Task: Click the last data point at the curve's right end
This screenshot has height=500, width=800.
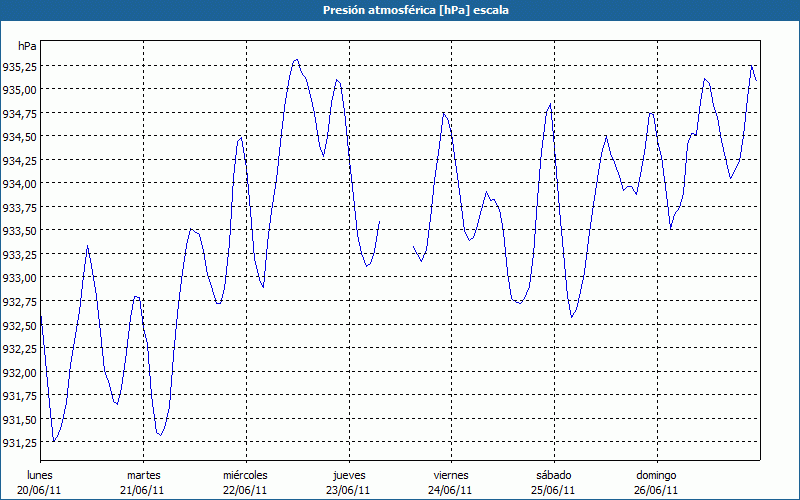Action: pyautogui.click(x=756, y=80)
